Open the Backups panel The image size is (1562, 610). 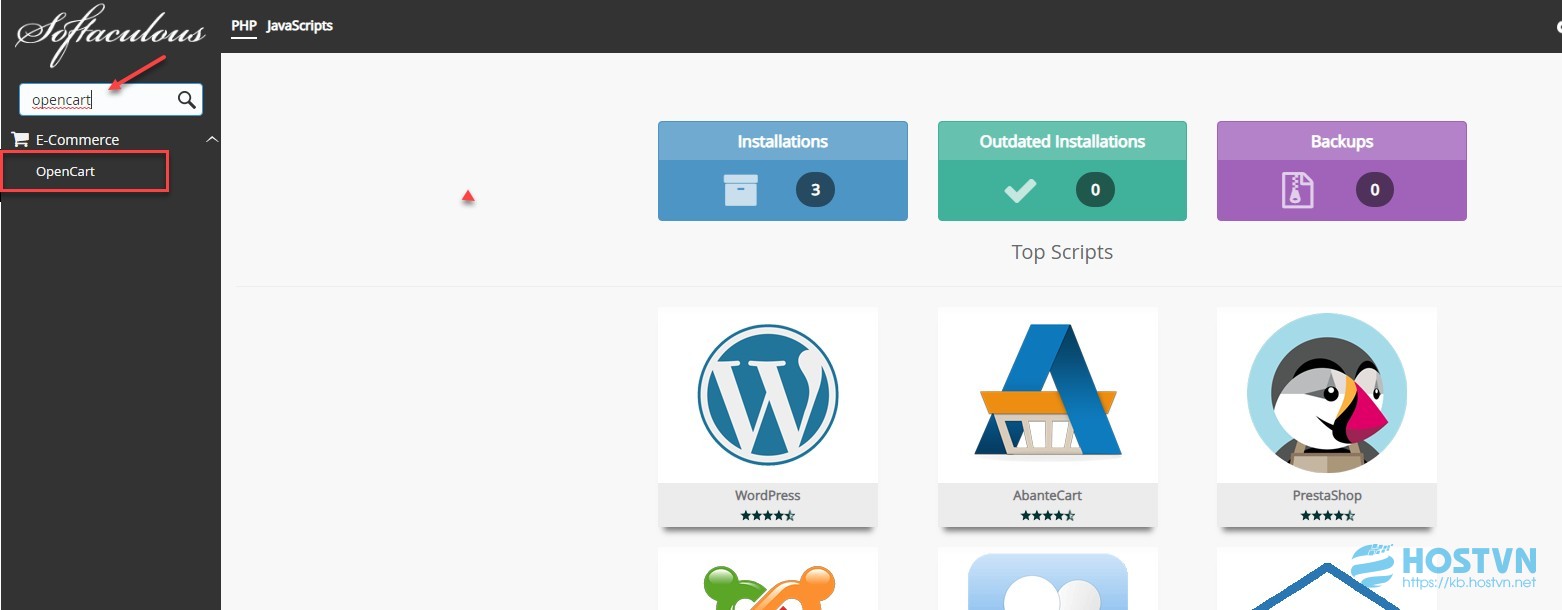point(1342,171)
